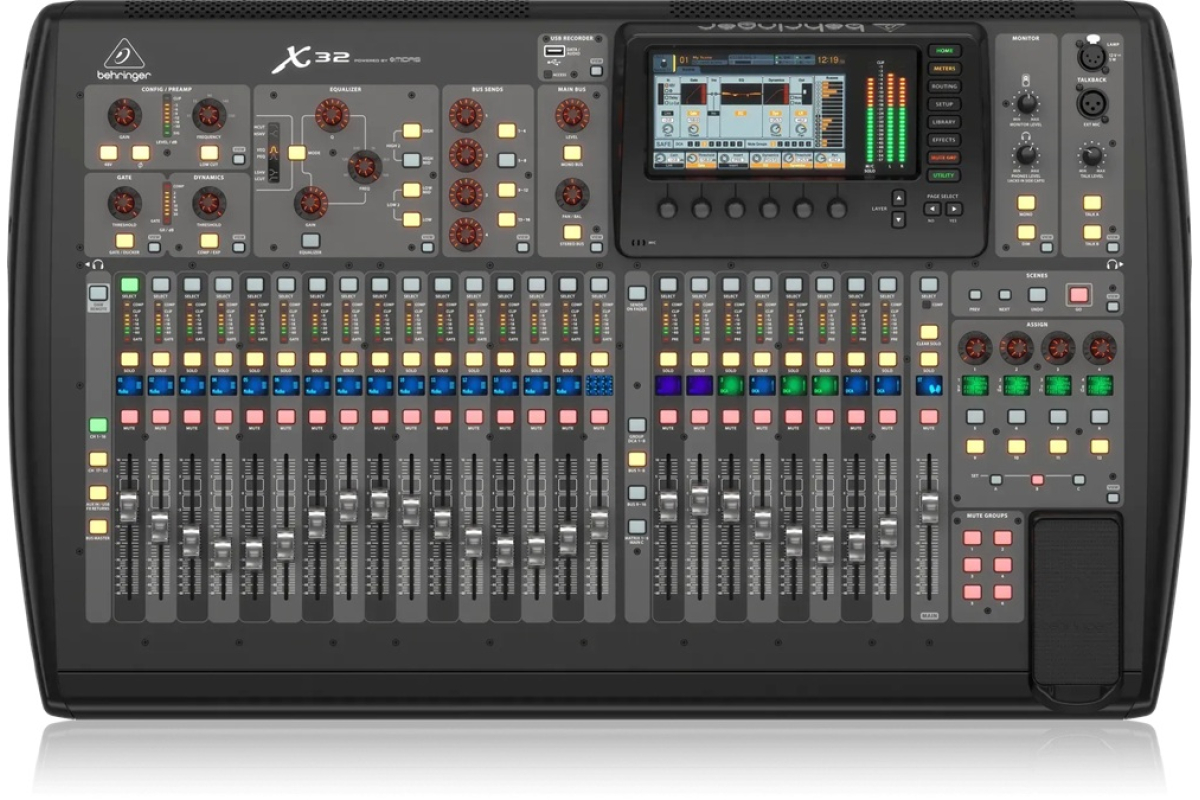Viewport: 1200px width, 800px height.
Task: Select Bus Sends 1-4 bank
Action: tap(507, 131)
